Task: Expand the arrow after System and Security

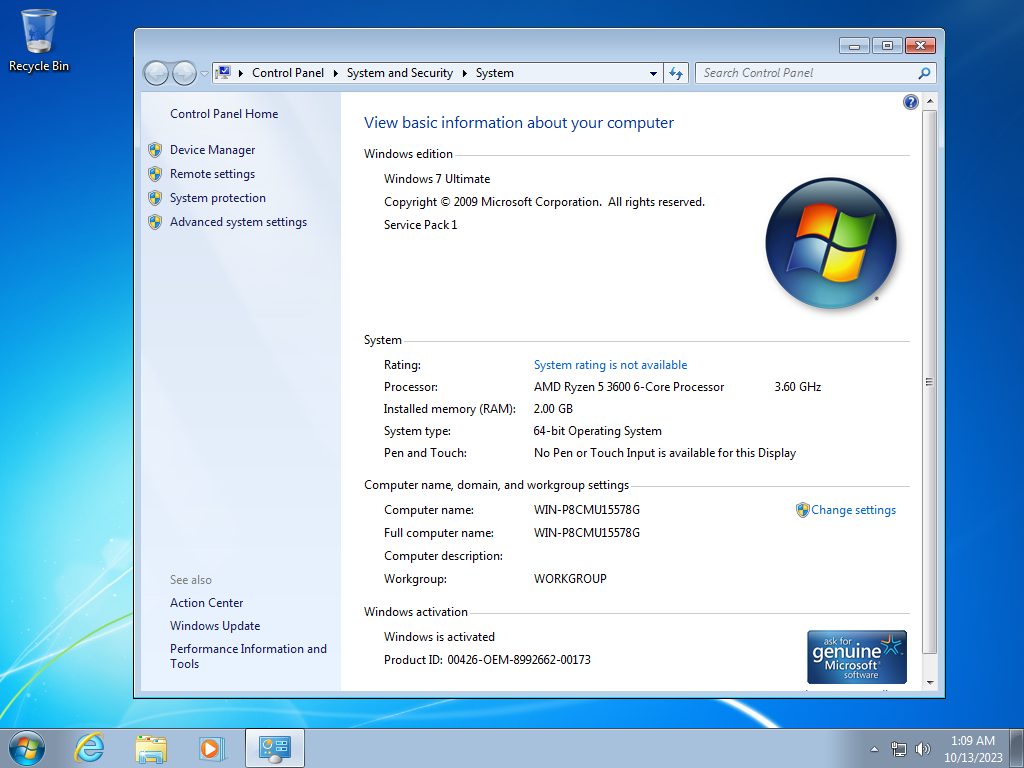Action: (464, 73)
